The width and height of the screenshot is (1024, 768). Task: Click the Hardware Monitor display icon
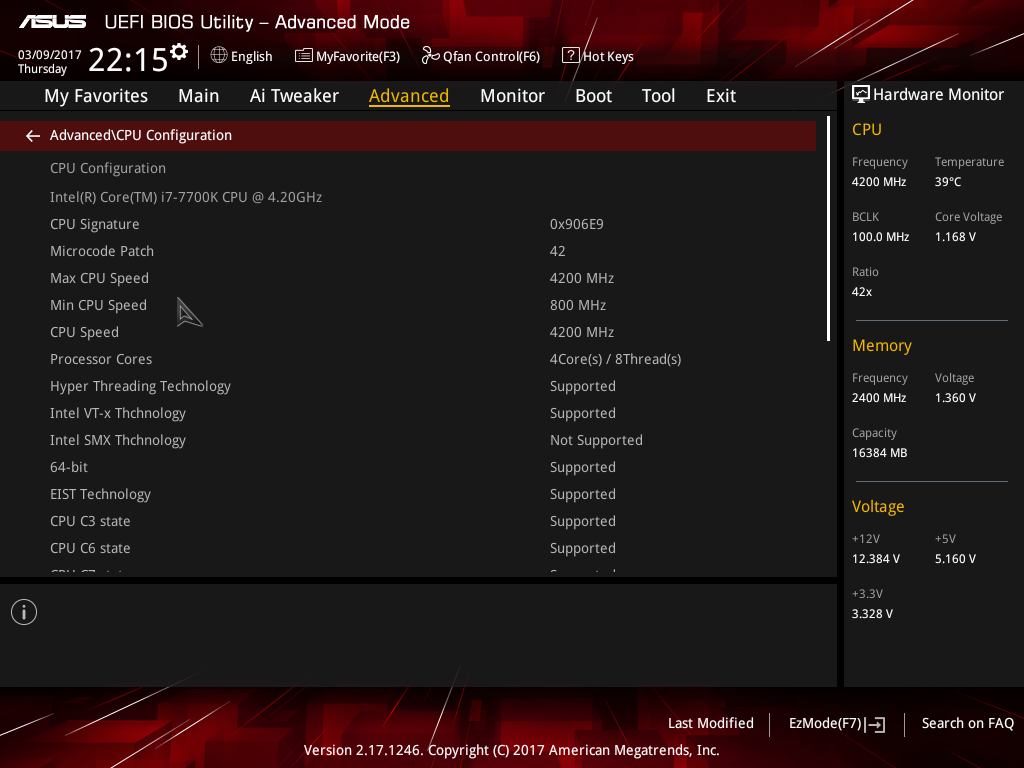[x=861, y=95]
